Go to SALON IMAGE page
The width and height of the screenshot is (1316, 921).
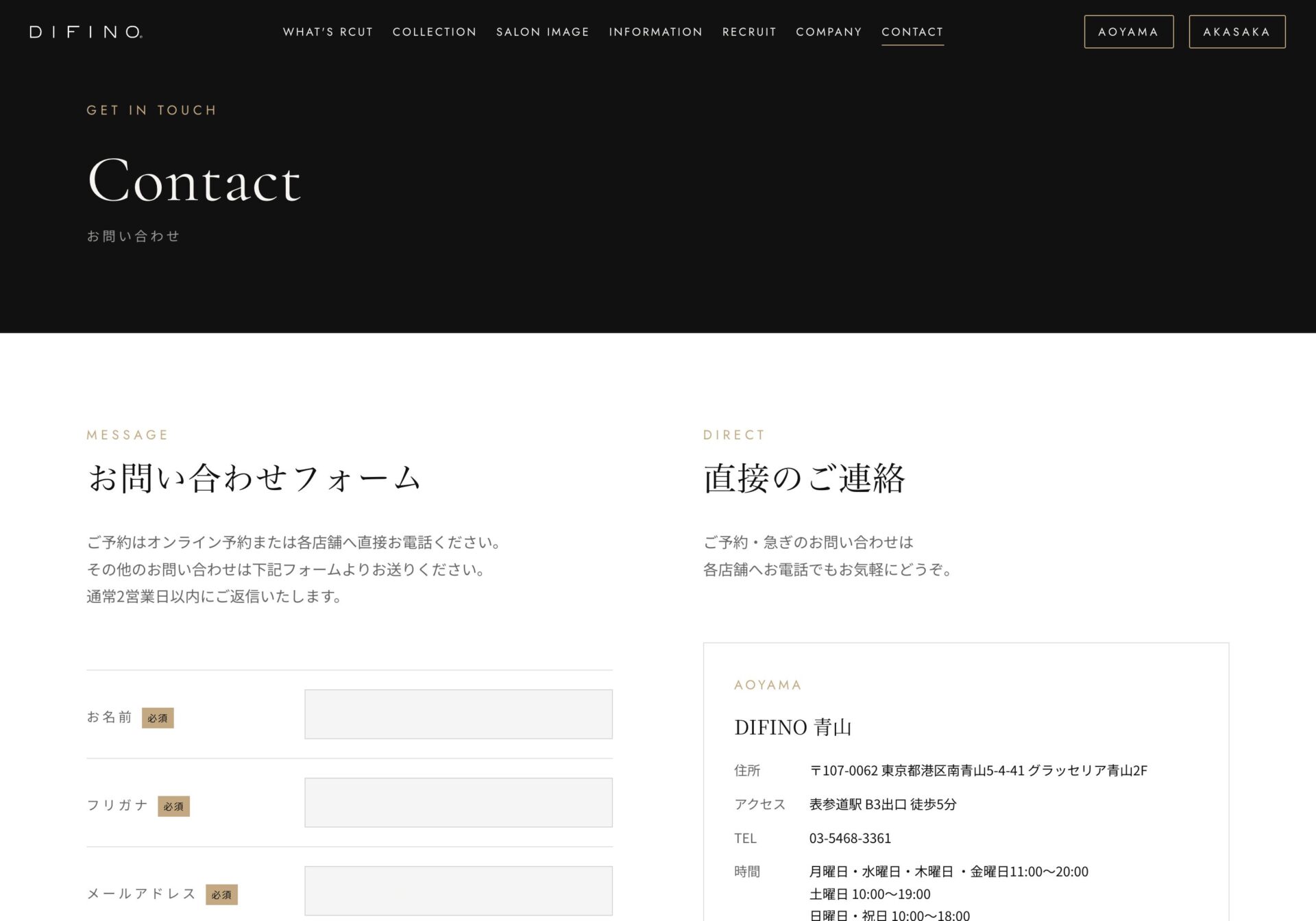542,32
